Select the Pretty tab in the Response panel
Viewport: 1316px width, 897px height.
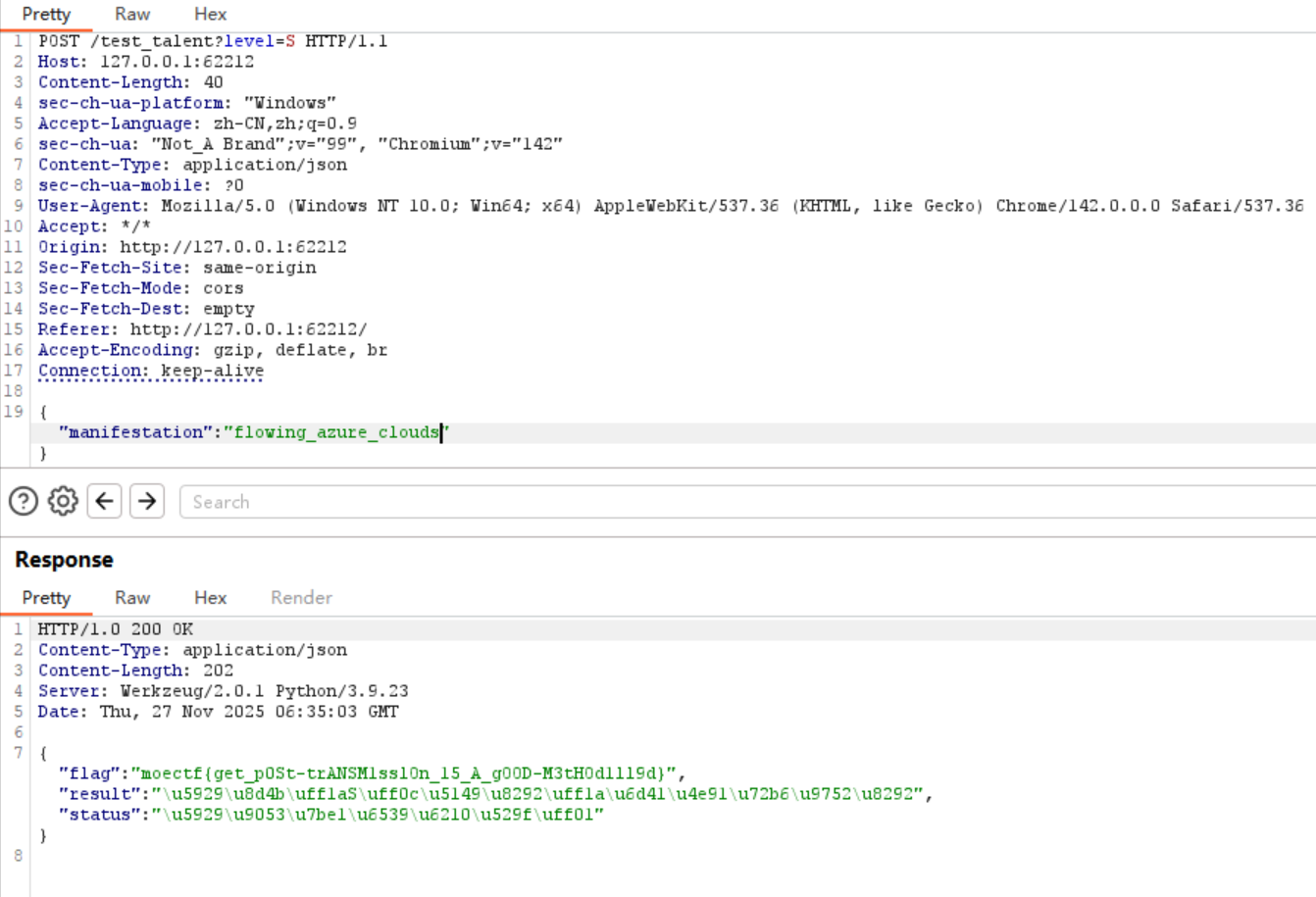click(46, 597)
